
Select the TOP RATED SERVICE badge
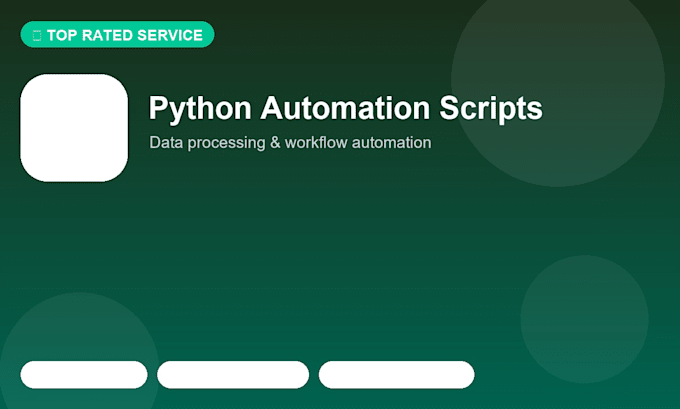point(118,35)
